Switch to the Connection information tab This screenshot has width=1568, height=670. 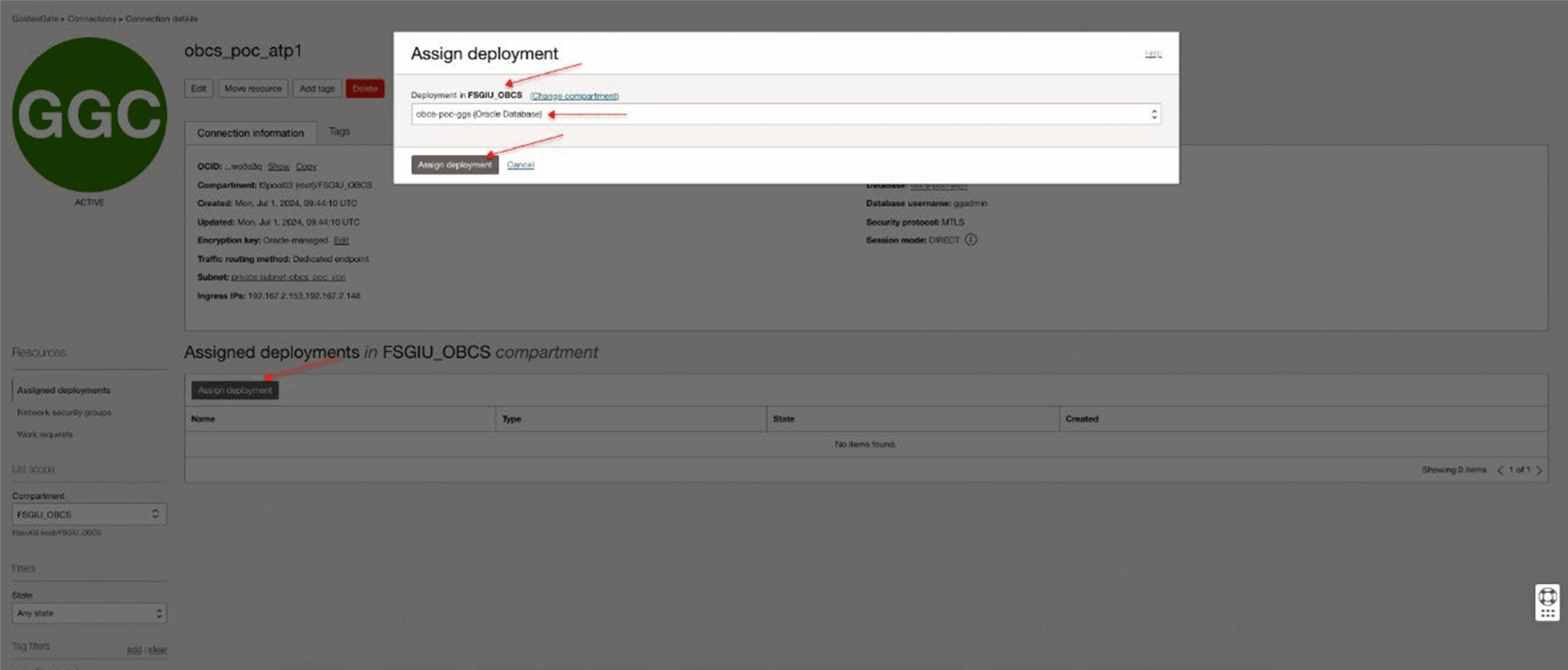(x=251, y=133)
